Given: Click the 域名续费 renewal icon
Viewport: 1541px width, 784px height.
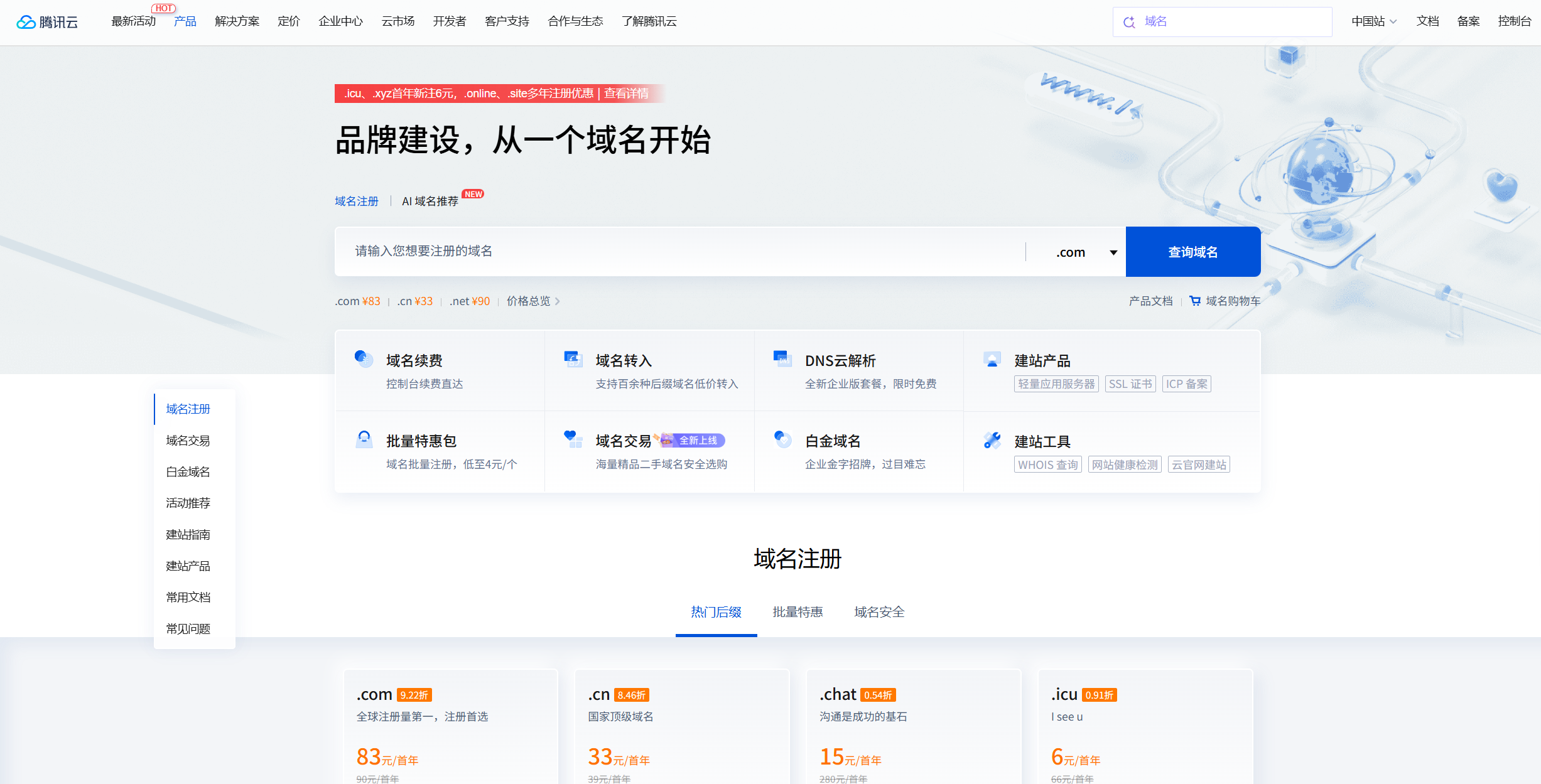Looking at the screenshot, I should 364,358.
